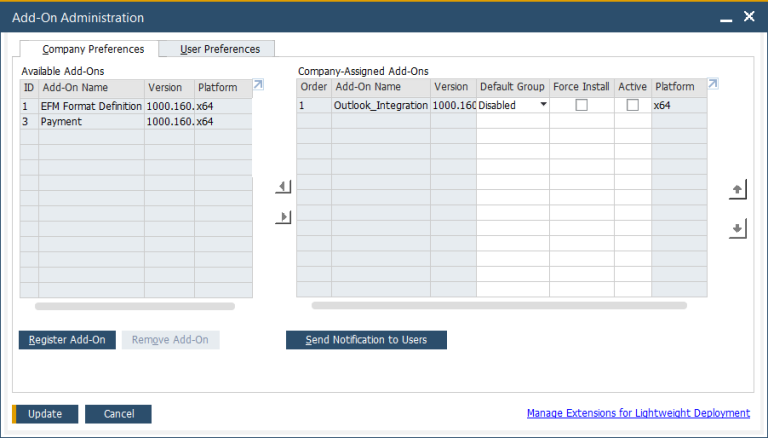Click the right arrow to assign add-on
Image resolution: width=768 pixels, height=438 pixels.
(x=283, y=217)
